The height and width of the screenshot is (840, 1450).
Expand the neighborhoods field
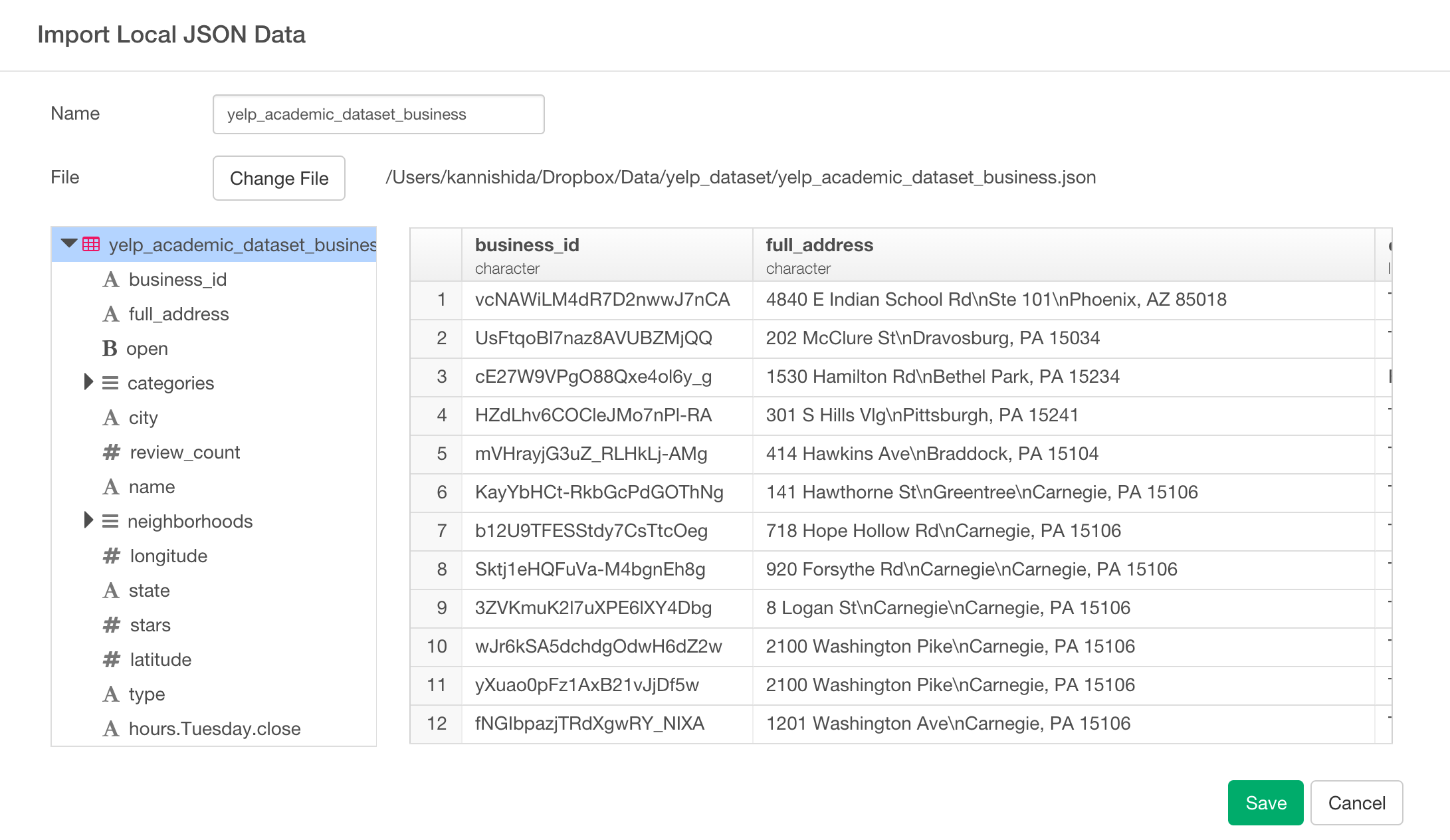click(87, 521)
